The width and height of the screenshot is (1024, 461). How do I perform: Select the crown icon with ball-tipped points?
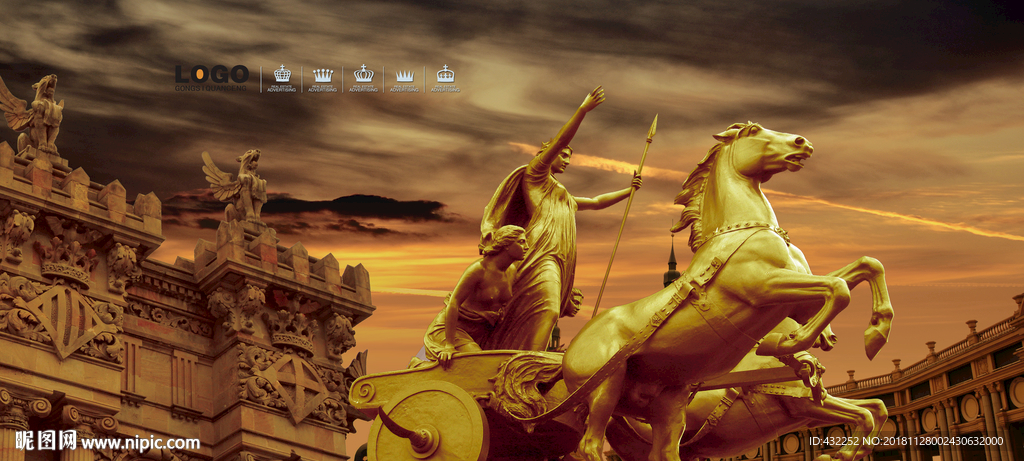(323, 75)
